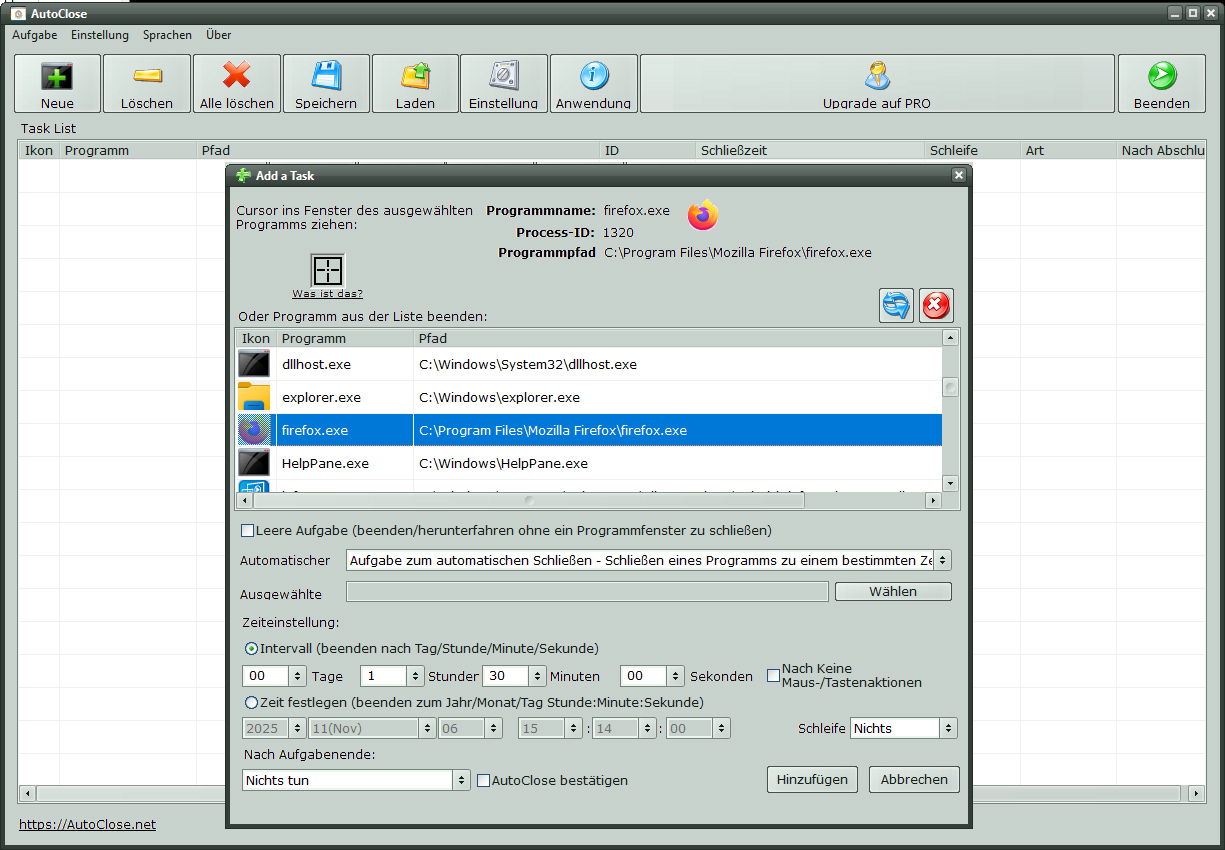Click the Upgrade auf PRO icon

[x=877, y=76]
